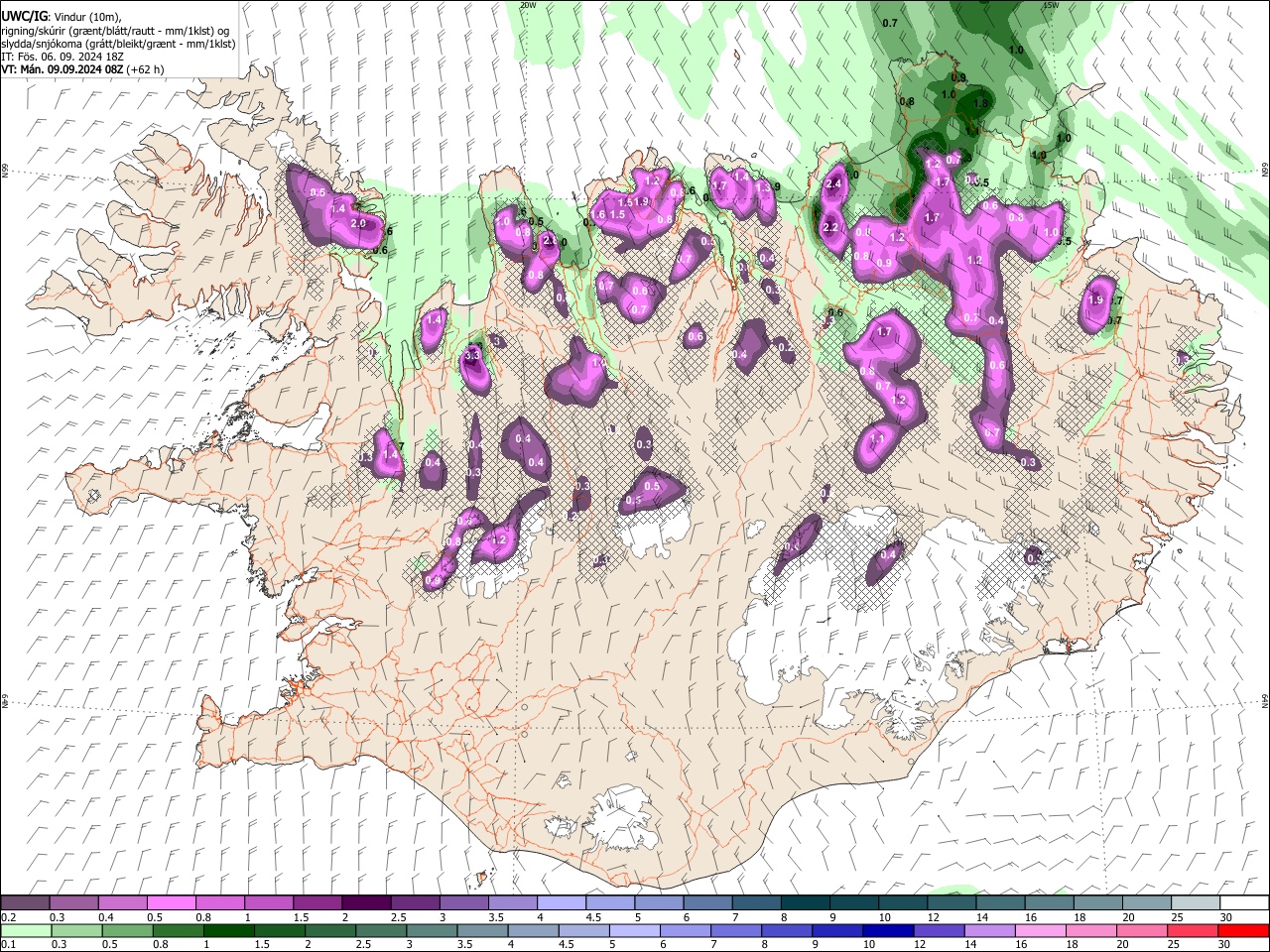The image size is (1270, 952).
Task: Click the 'VT: Mán. 09.09.2024 08Z' valid time
Action: 63,69
